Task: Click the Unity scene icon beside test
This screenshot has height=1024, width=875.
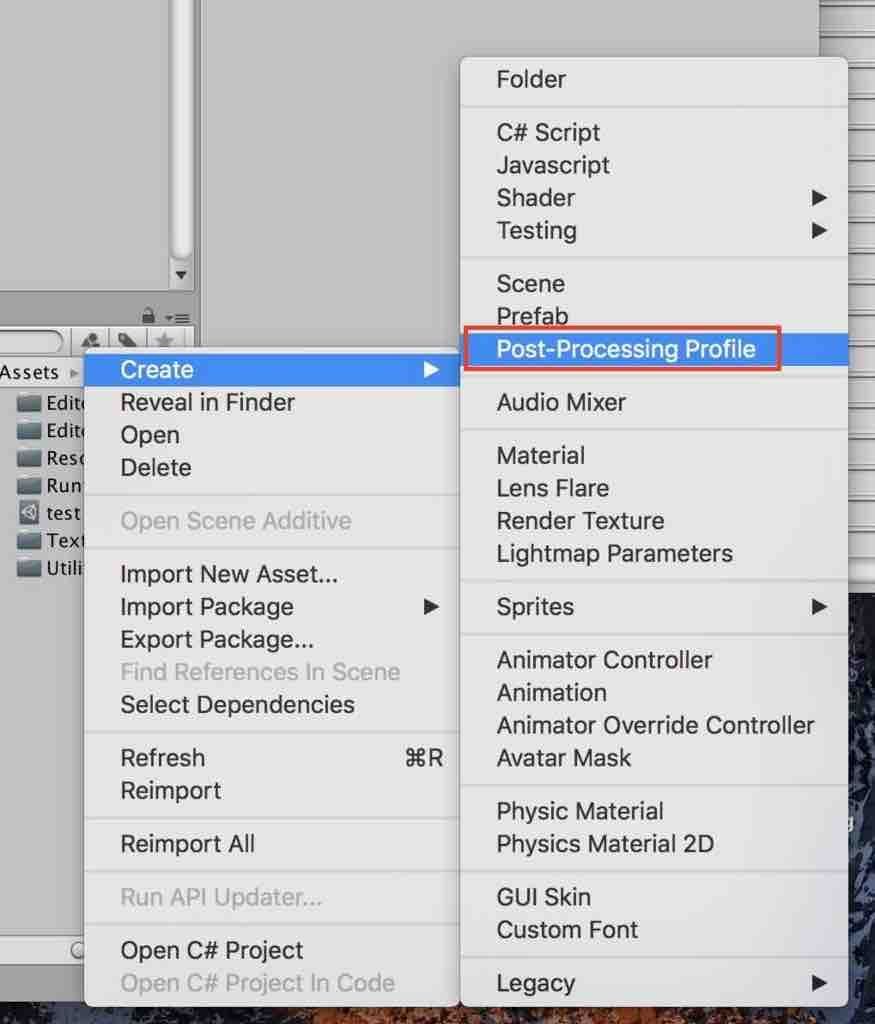Action: tap(29, 513)
